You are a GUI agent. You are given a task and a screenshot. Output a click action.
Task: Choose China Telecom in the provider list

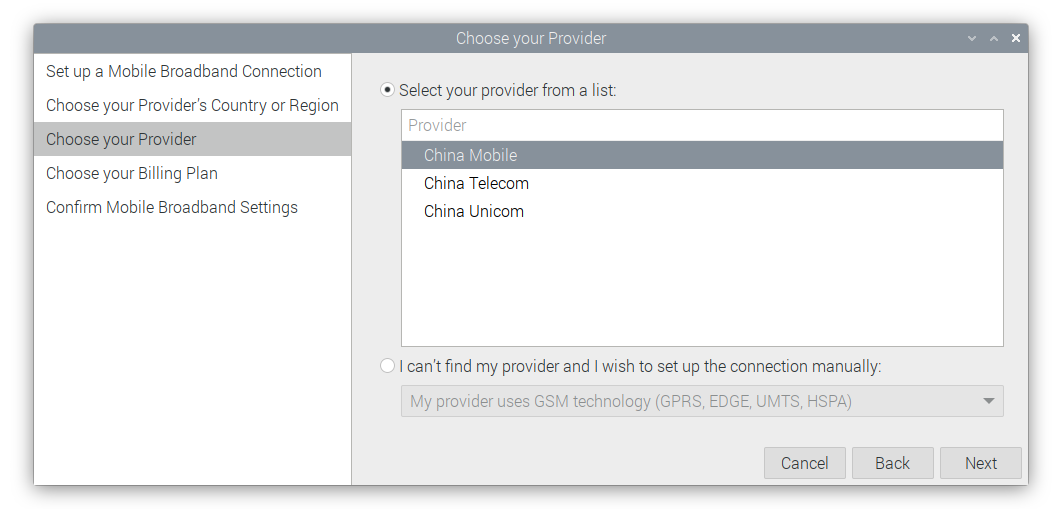click(x=476, y=183)
